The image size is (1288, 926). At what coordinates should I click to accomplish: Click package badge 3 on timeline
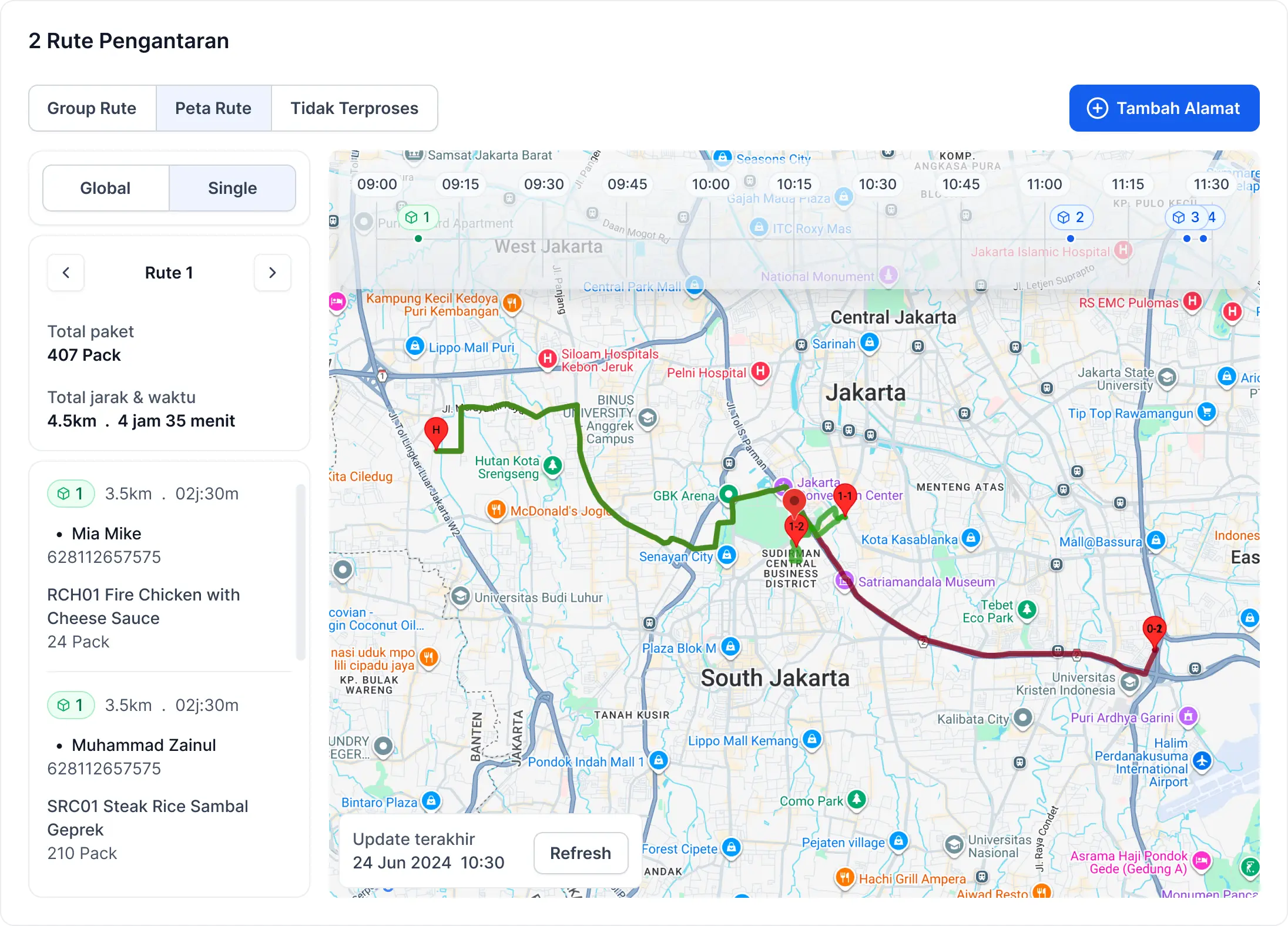[1186, 217]
